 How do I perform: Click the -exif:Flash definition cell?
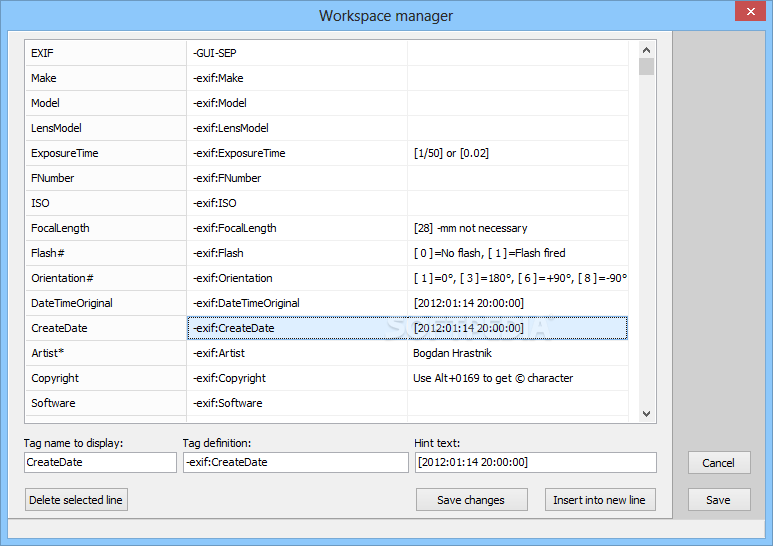pos(297,253)
